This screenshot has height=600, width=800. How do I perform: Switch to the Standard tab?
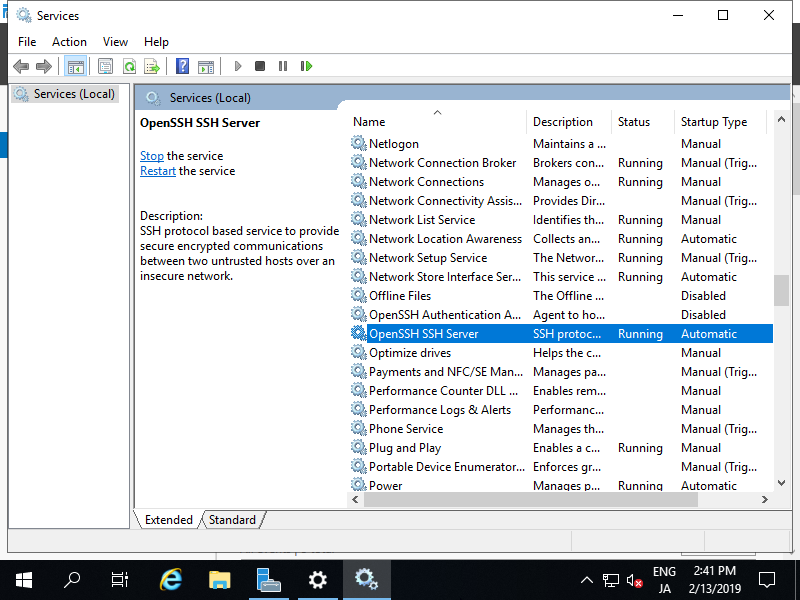[232, 519]
